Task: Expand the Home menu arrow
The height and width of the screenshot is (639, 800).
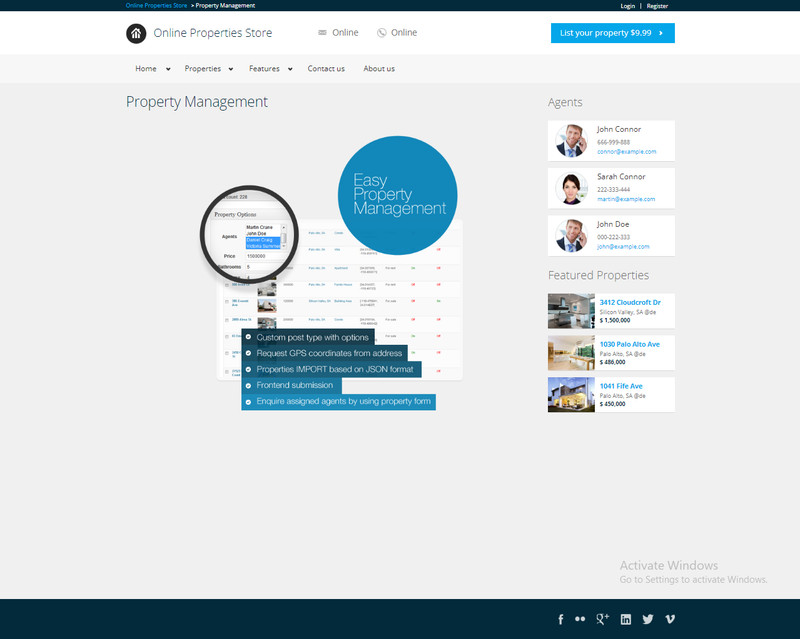Action: pos(168,69)
